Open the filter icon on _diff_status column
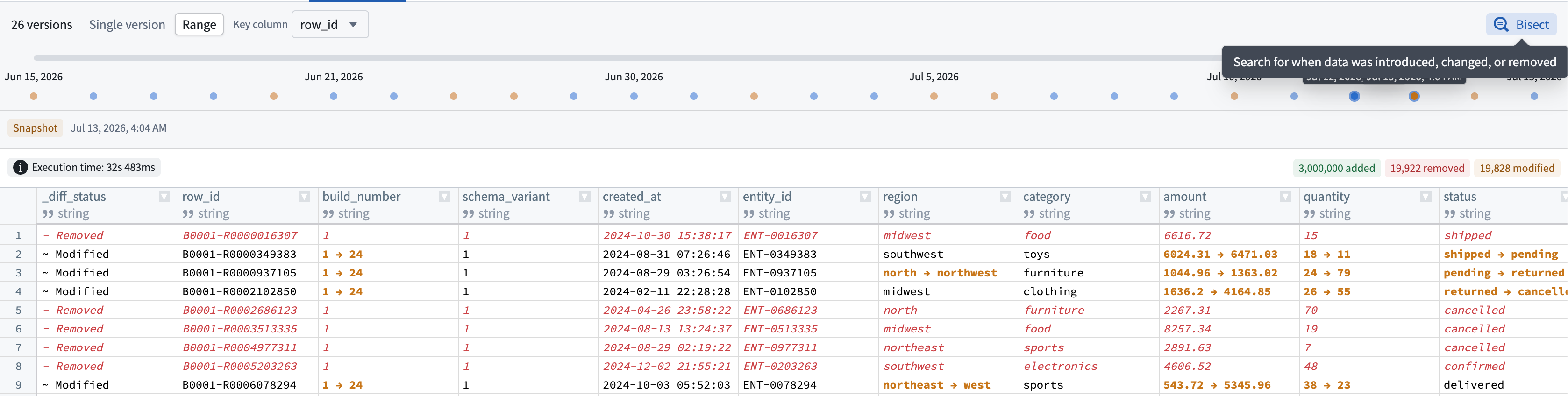 click(x=164, y=197)
